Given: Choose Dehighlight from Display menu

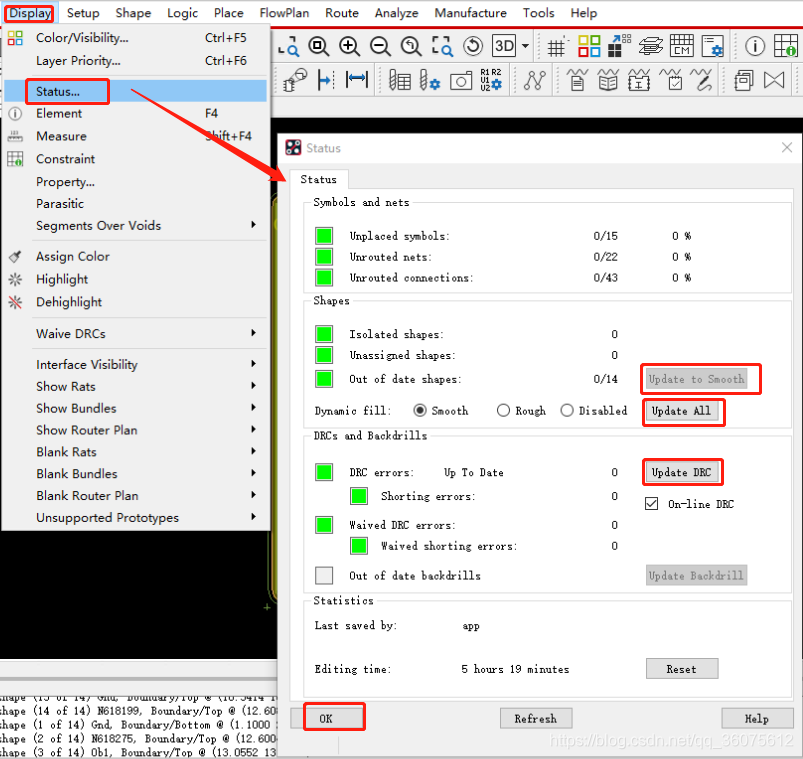Looking at the screenshot, I should (135, 302).
